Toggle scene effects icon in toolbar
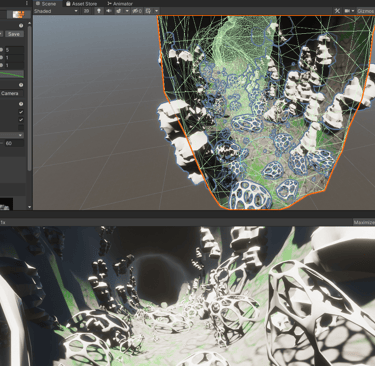The height and width of the screenshot is (366, 375). pos(119,11)
